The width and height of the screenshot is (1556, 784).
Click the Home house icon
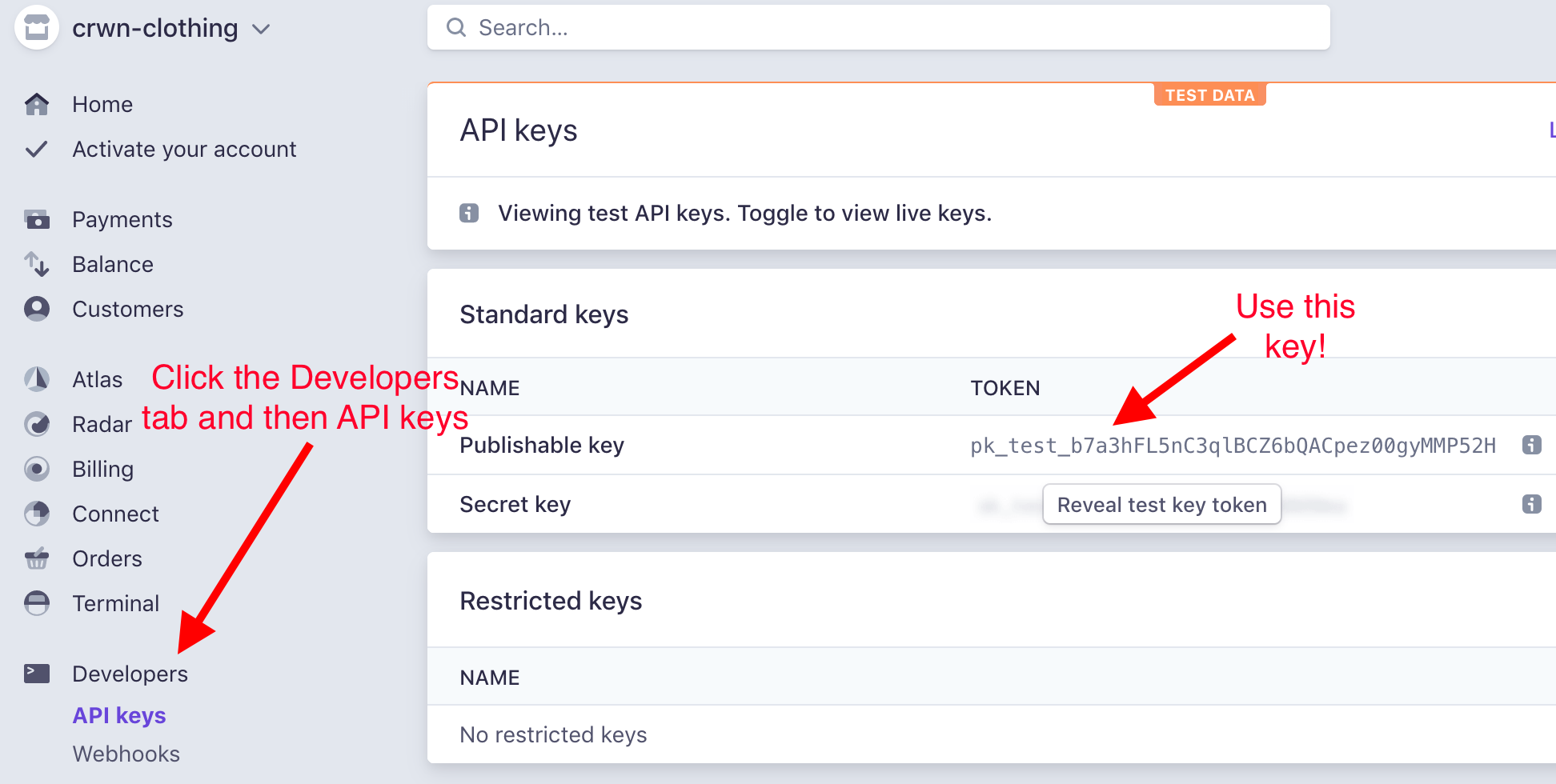(x=37, y=104)
